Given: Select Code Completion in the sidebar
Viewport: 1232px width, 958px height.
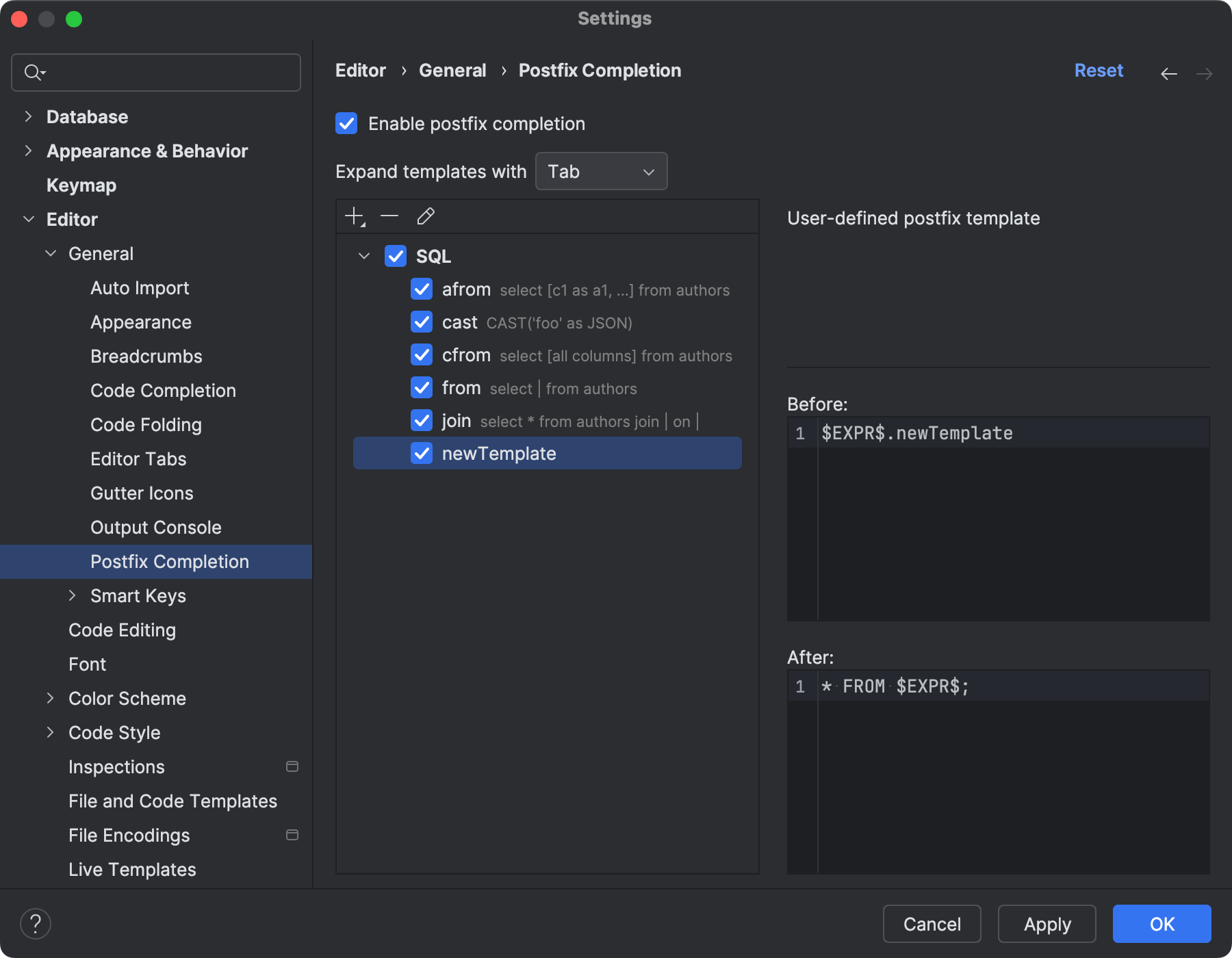Looking at the screenshot, I should coord(163,390).
